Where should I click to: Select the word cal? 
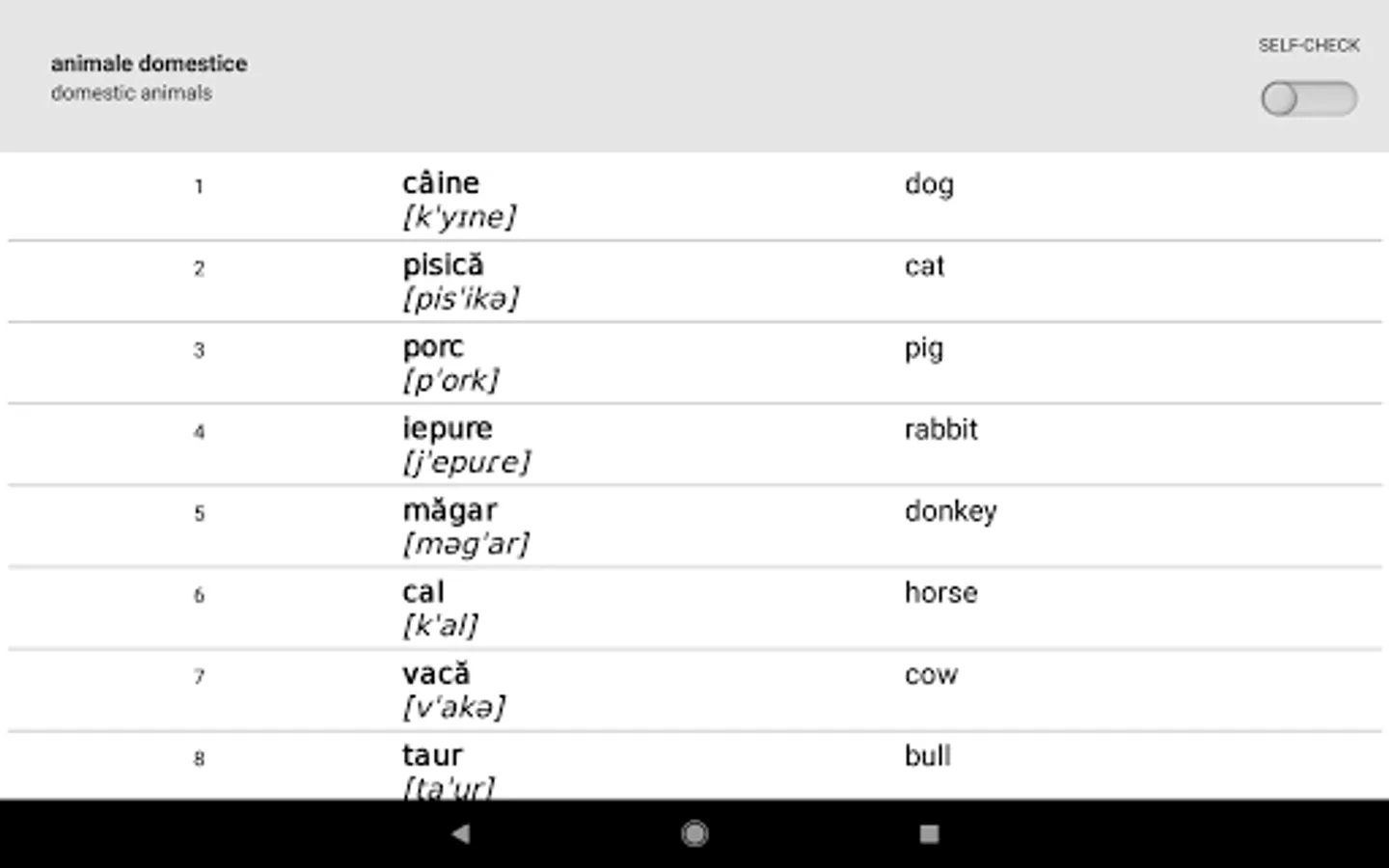click(x=423, y=592)
